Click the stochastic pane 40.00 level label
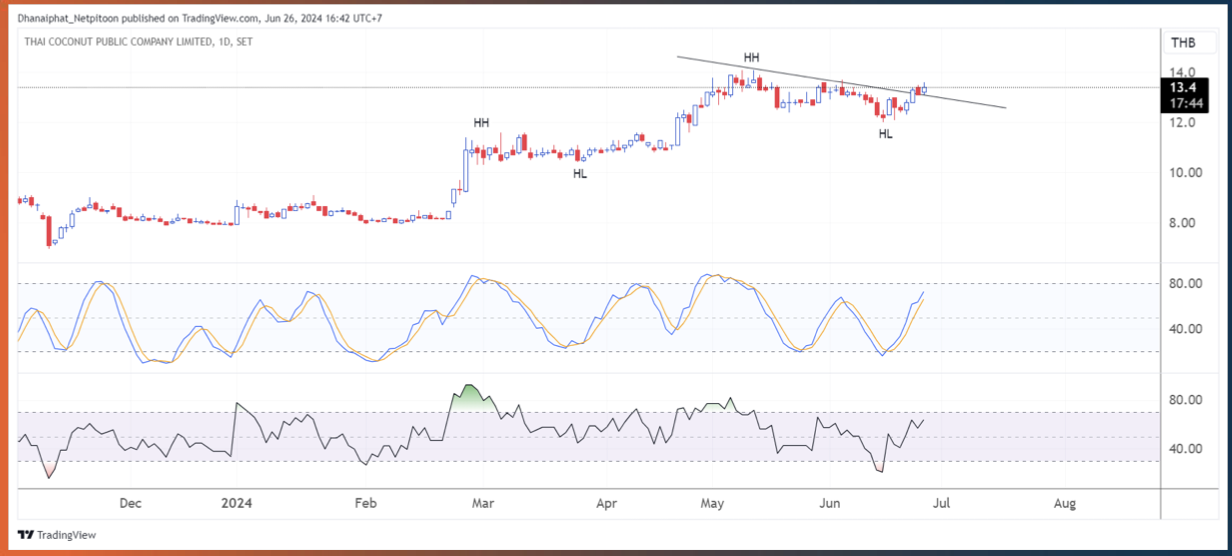This screenshot has height=556, width=1232. pos(1184,329)
